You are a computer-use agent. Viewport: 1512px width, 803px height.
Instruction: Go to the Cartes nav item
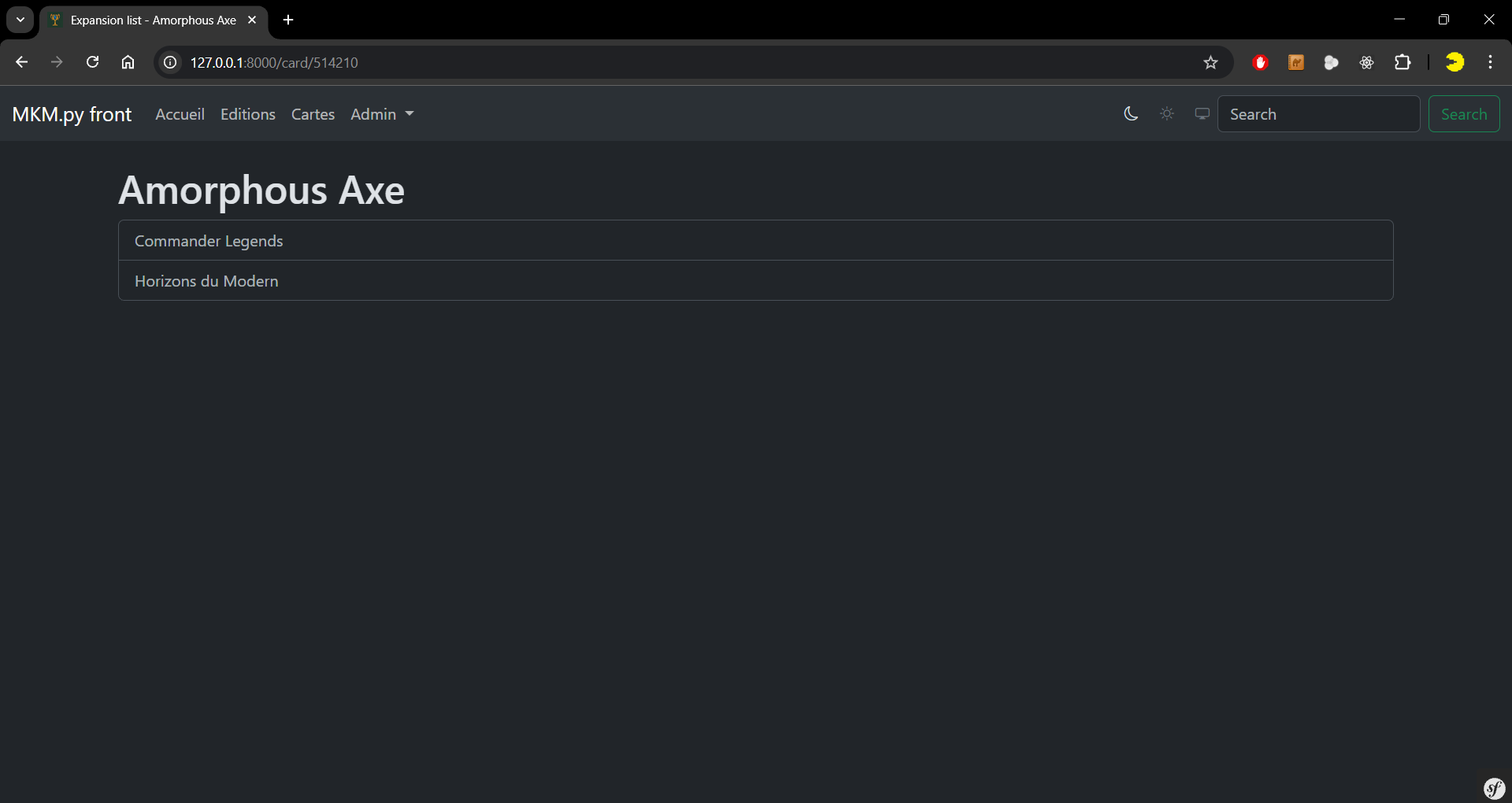point(313,114)
